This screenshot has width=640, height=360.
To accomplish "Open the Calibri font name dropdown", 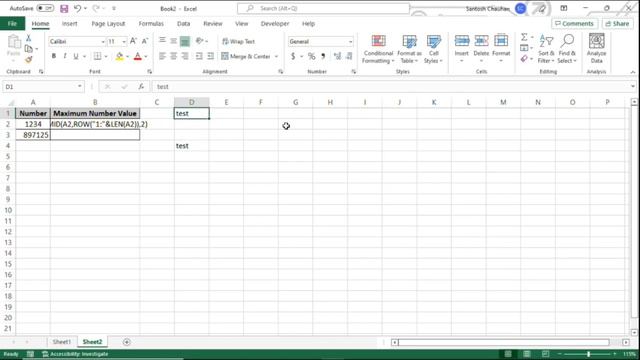I will click(103, 42).
